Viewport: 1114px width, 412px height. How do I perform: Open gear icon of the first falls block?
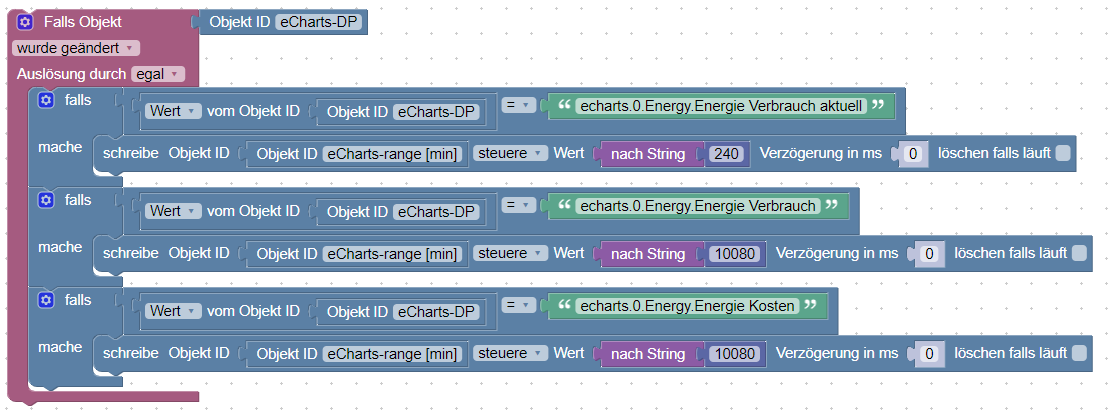[46, 101]
